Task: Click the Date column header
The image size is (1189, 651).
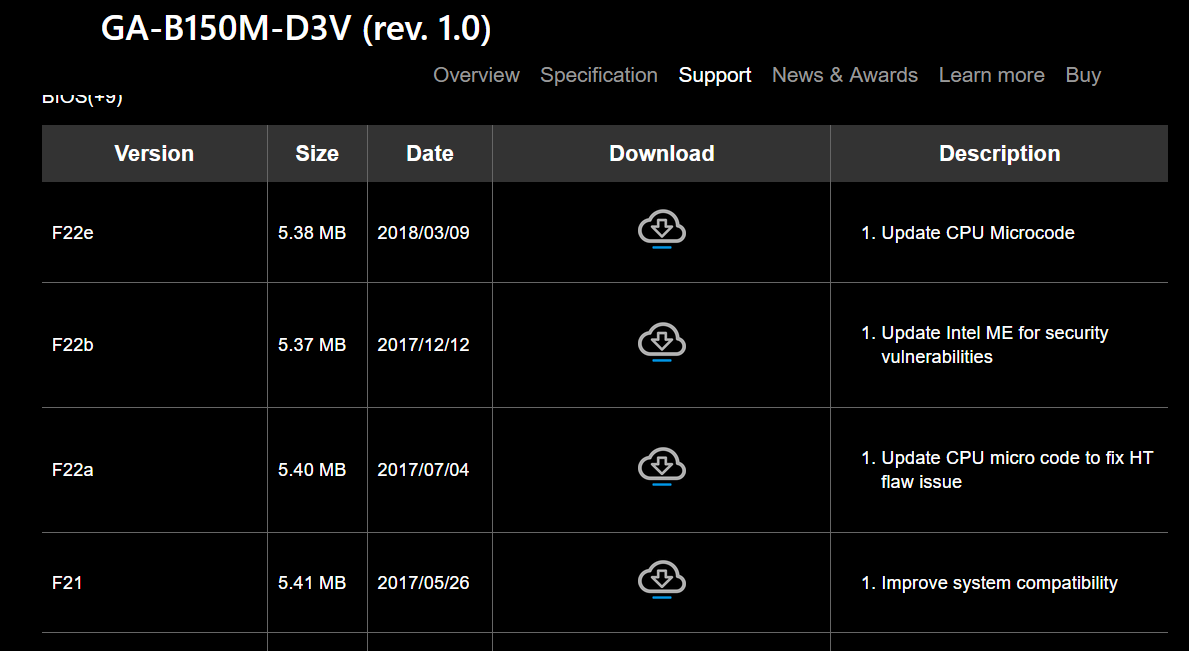Action: pos(430,153)
